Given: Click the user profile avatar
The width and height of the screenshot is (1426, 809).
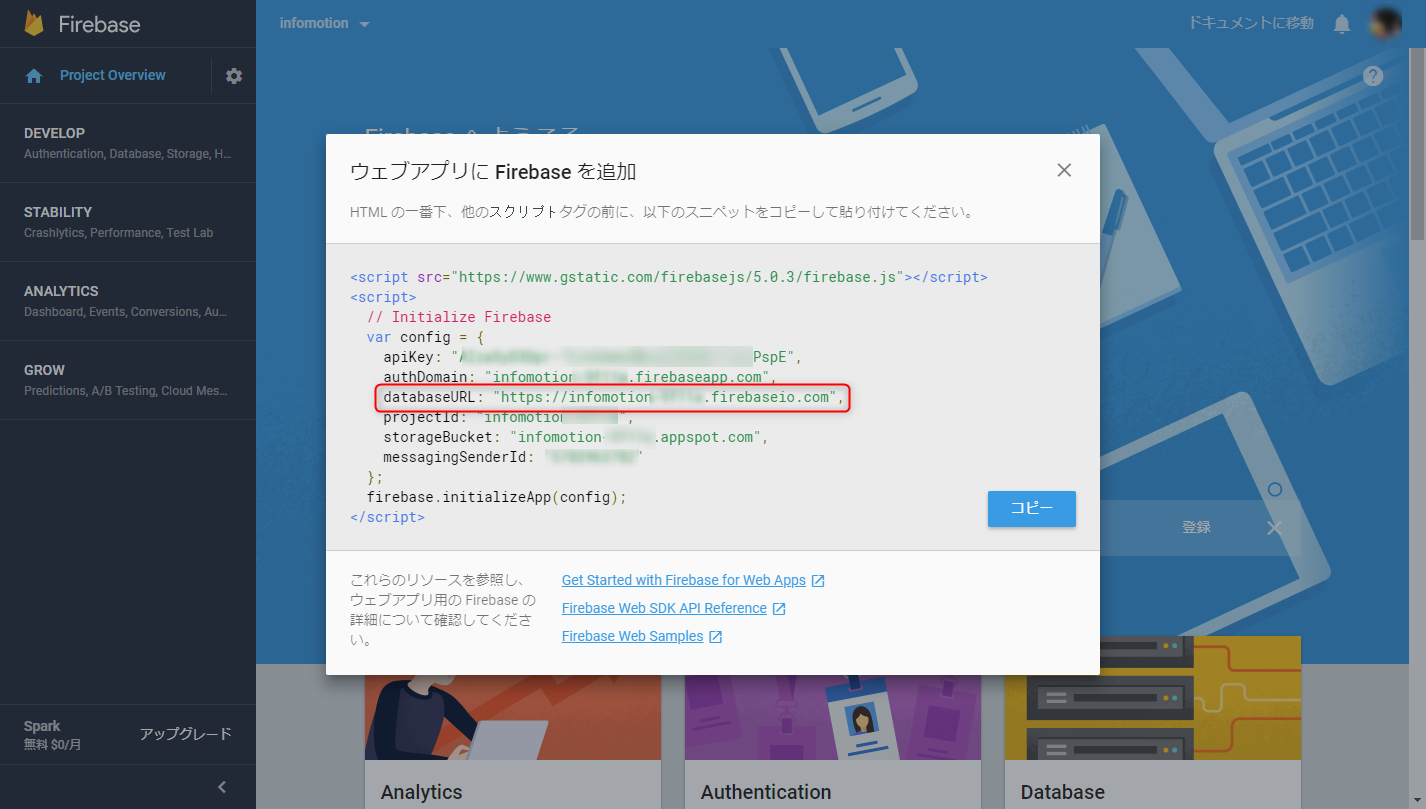Looking at the screenshot, I should (x=1384, y=22).
